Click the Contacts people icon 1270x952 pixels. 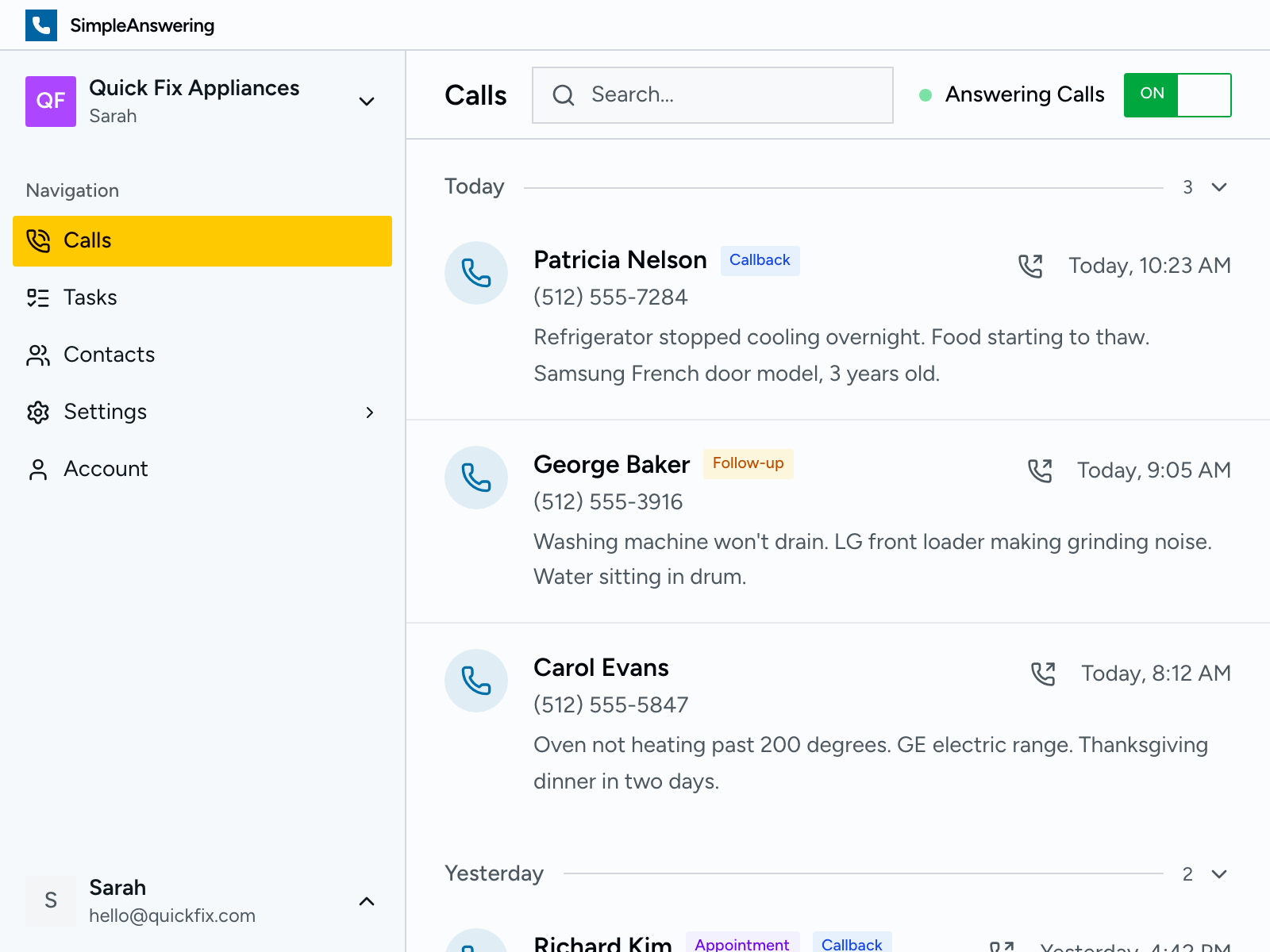[37, 355]
